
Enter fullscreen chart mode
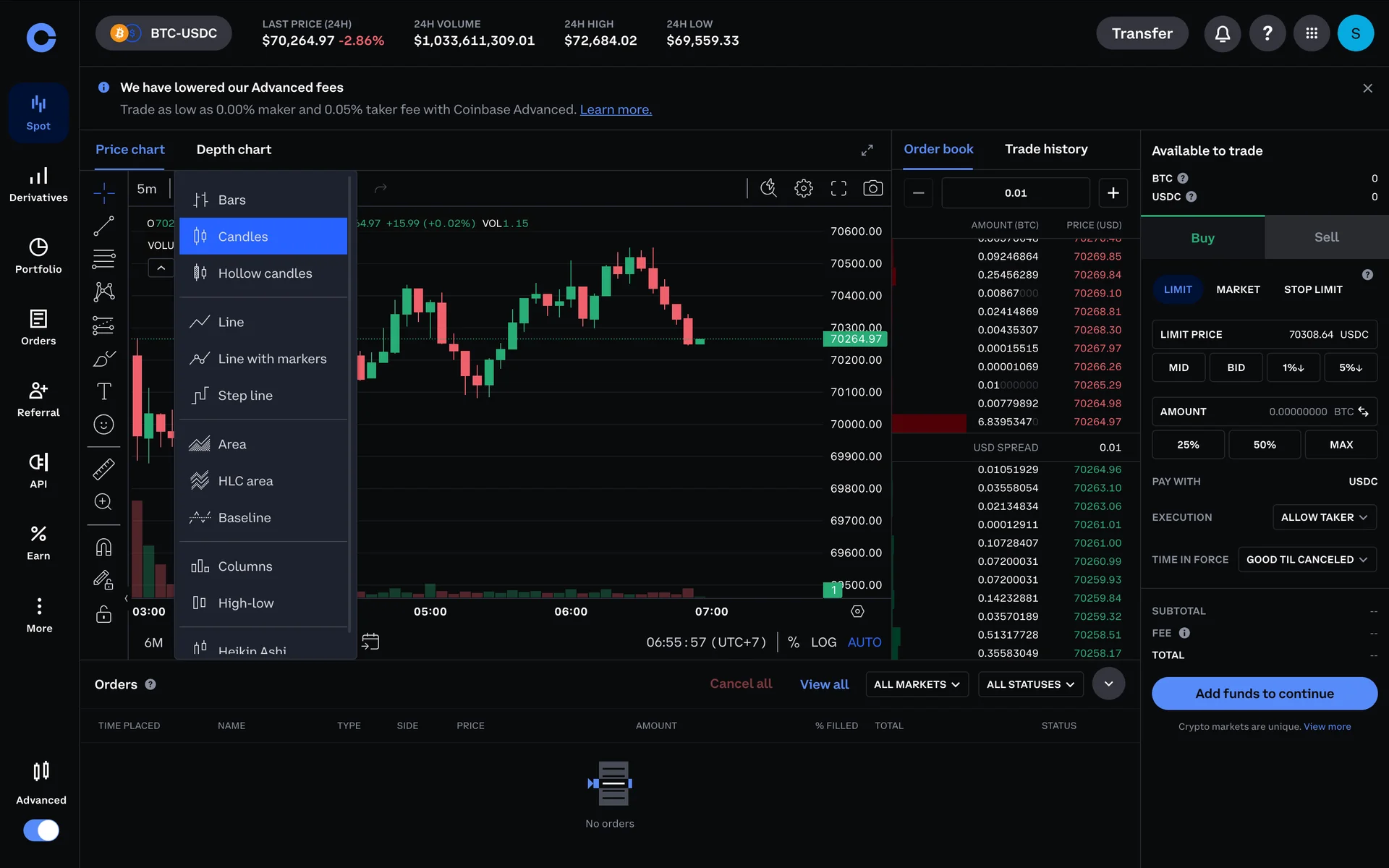coord(838,189)
